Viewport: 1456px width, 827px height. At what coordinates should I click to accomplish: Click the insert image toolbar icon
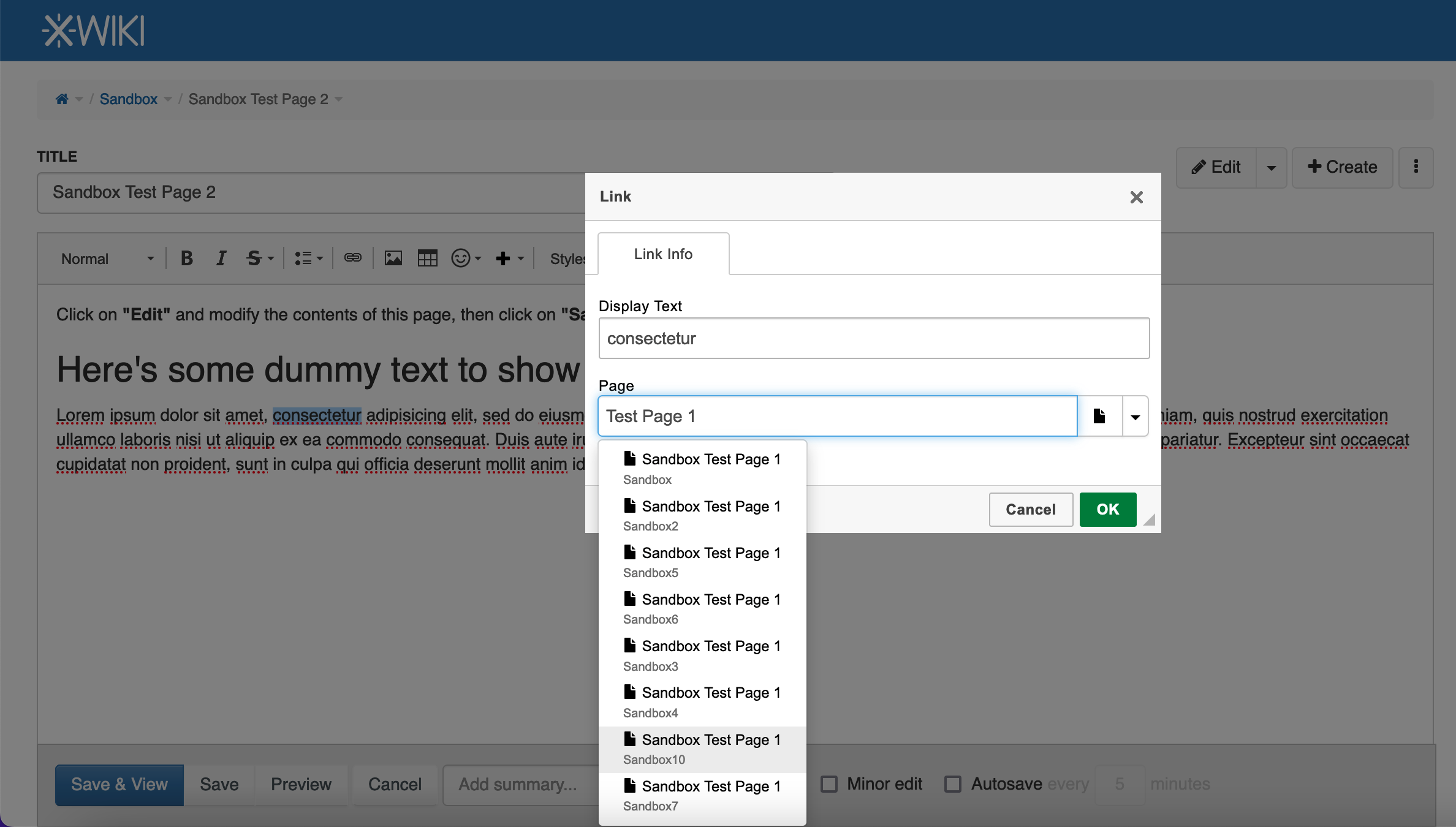click(x=393, y=259)
